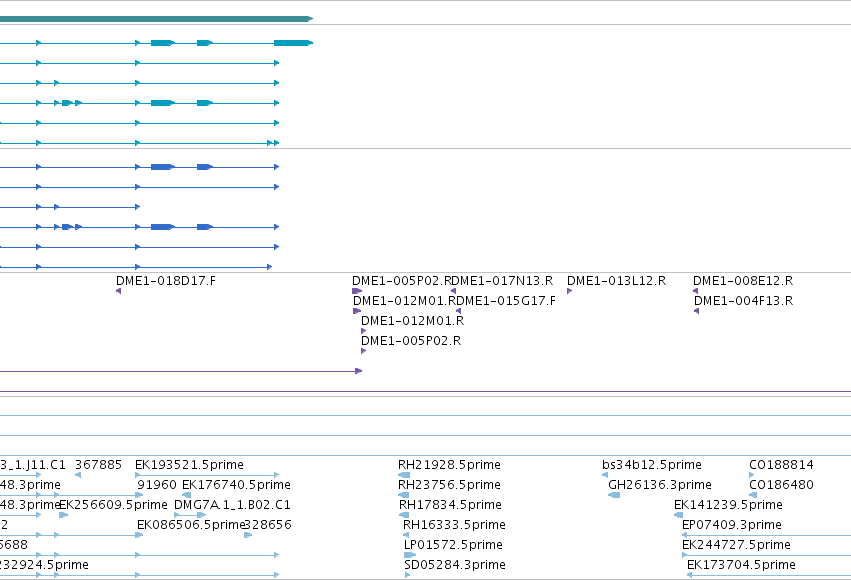Select the EK086506.5prime label

coord(191,525)
